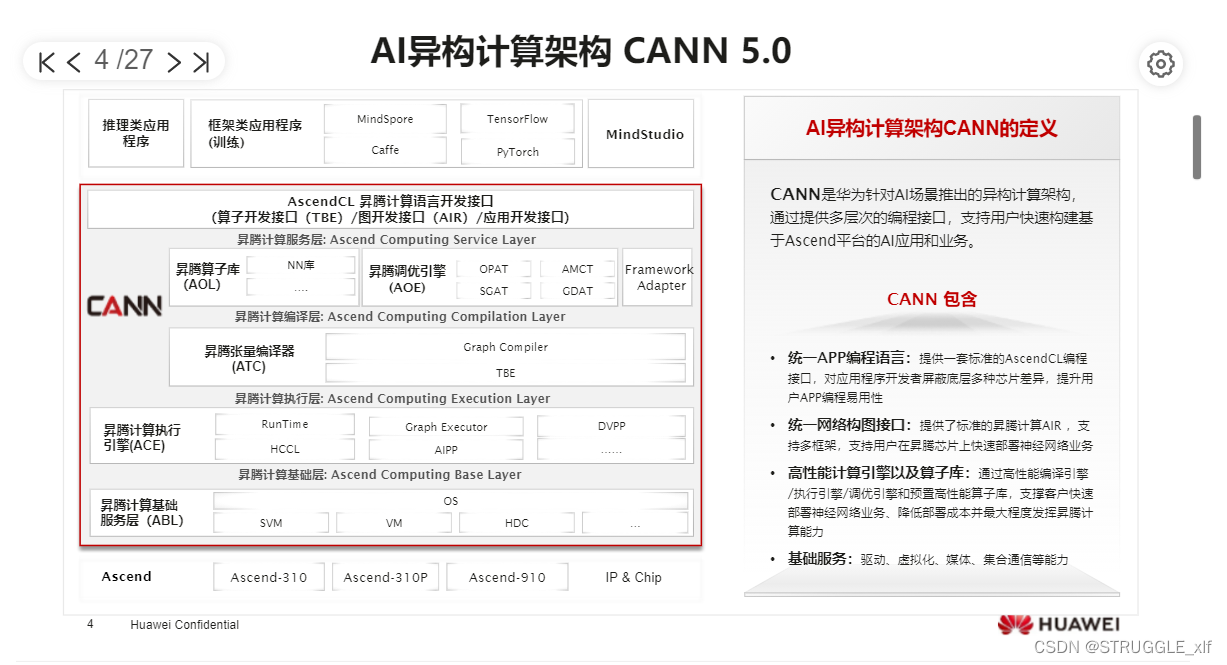The image size is (1227, 665).
Task: Click Ascend Computing Base Layer heading
Action: pos(379,475)
